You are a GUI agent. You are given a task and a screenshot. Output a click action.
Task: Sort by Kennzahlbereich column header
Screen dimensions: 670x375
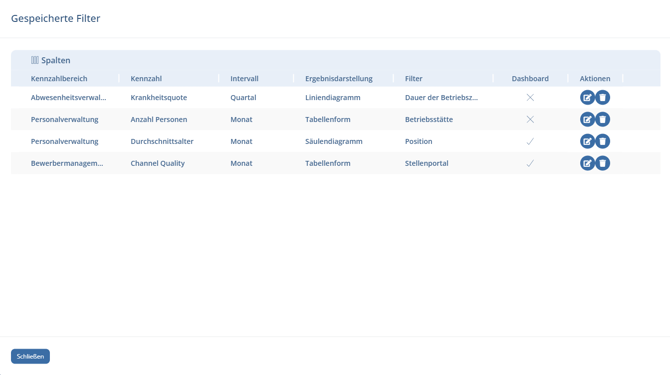(59, 79)
